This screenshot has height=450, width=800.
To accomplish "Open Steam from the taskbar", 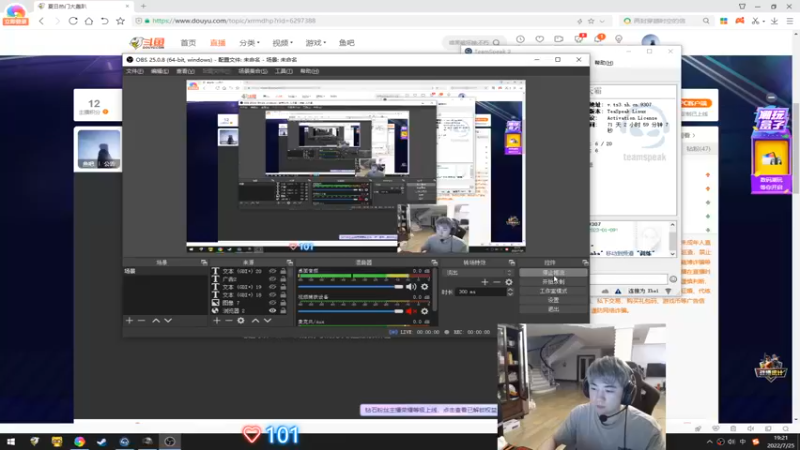I will 102,442.
